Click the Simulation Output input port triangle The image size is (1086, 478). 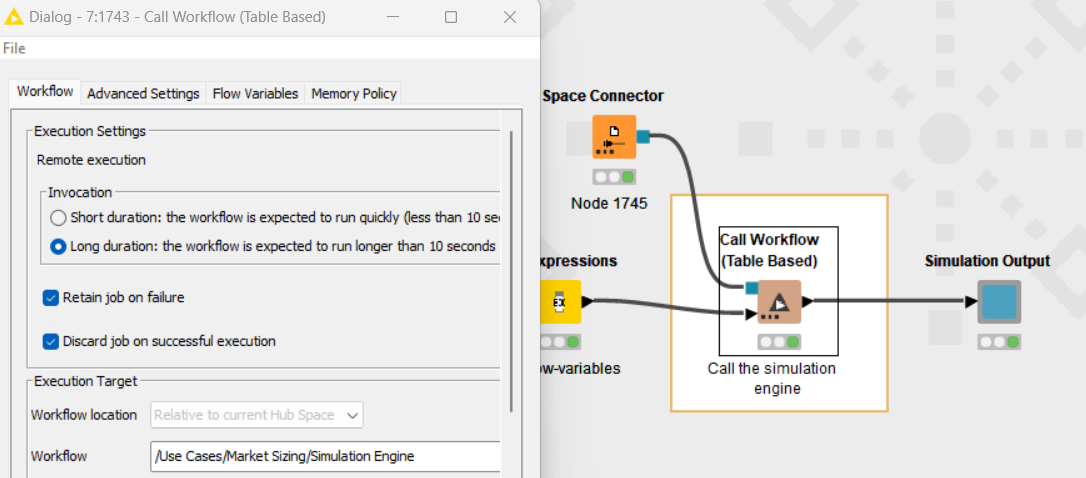971,302
